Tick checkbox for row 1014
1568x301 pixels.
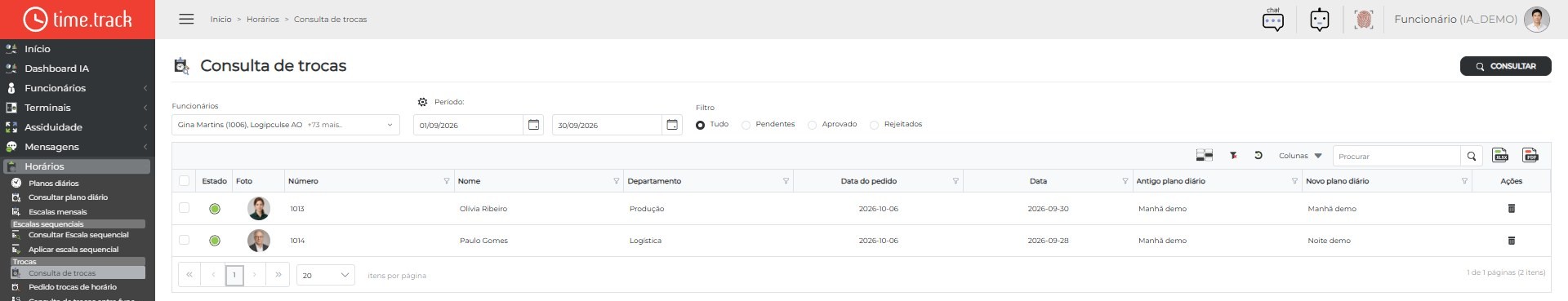point(184,240)
